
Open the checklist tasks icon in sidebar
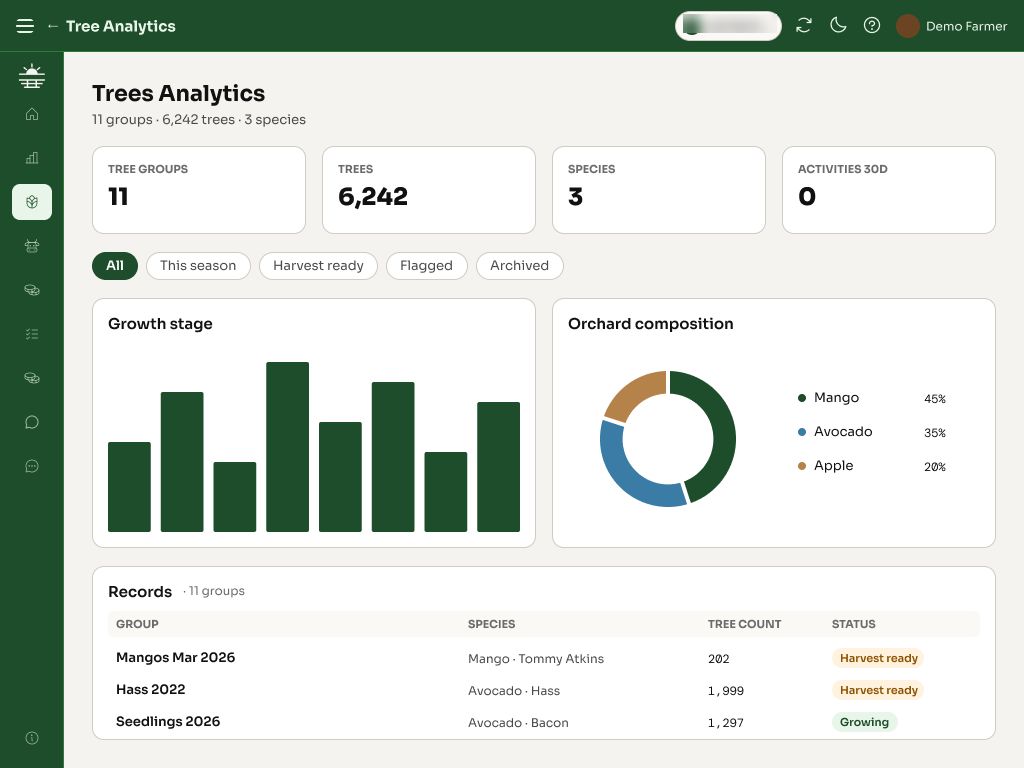(x=31, y=334)
